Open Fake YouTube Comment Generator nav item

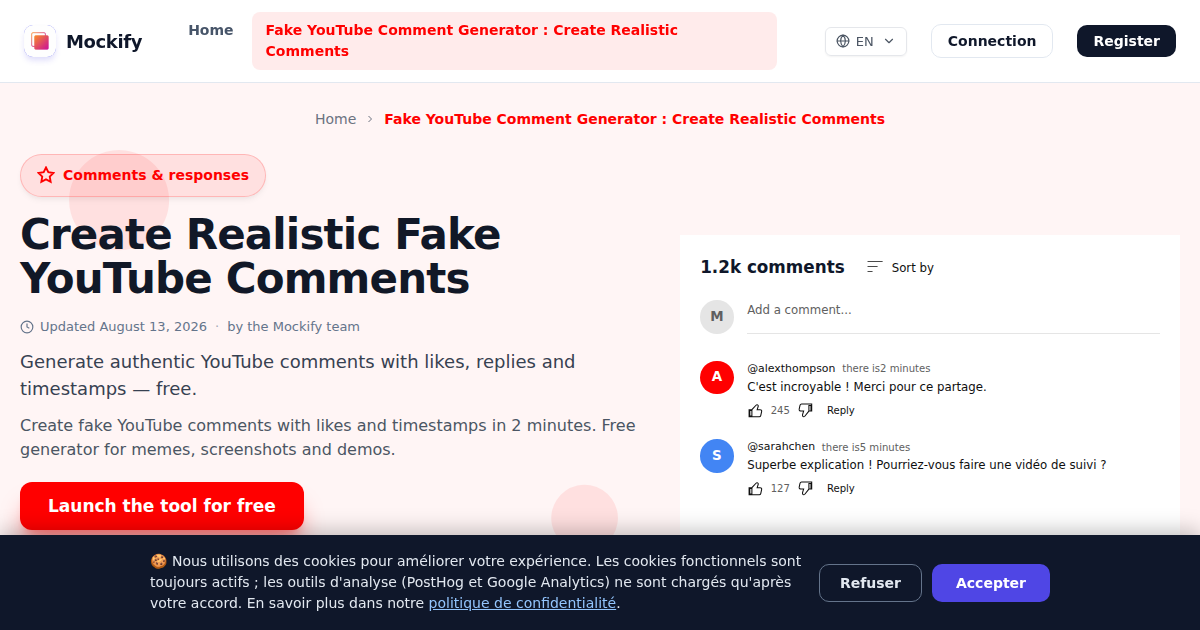tap(514, 41)
